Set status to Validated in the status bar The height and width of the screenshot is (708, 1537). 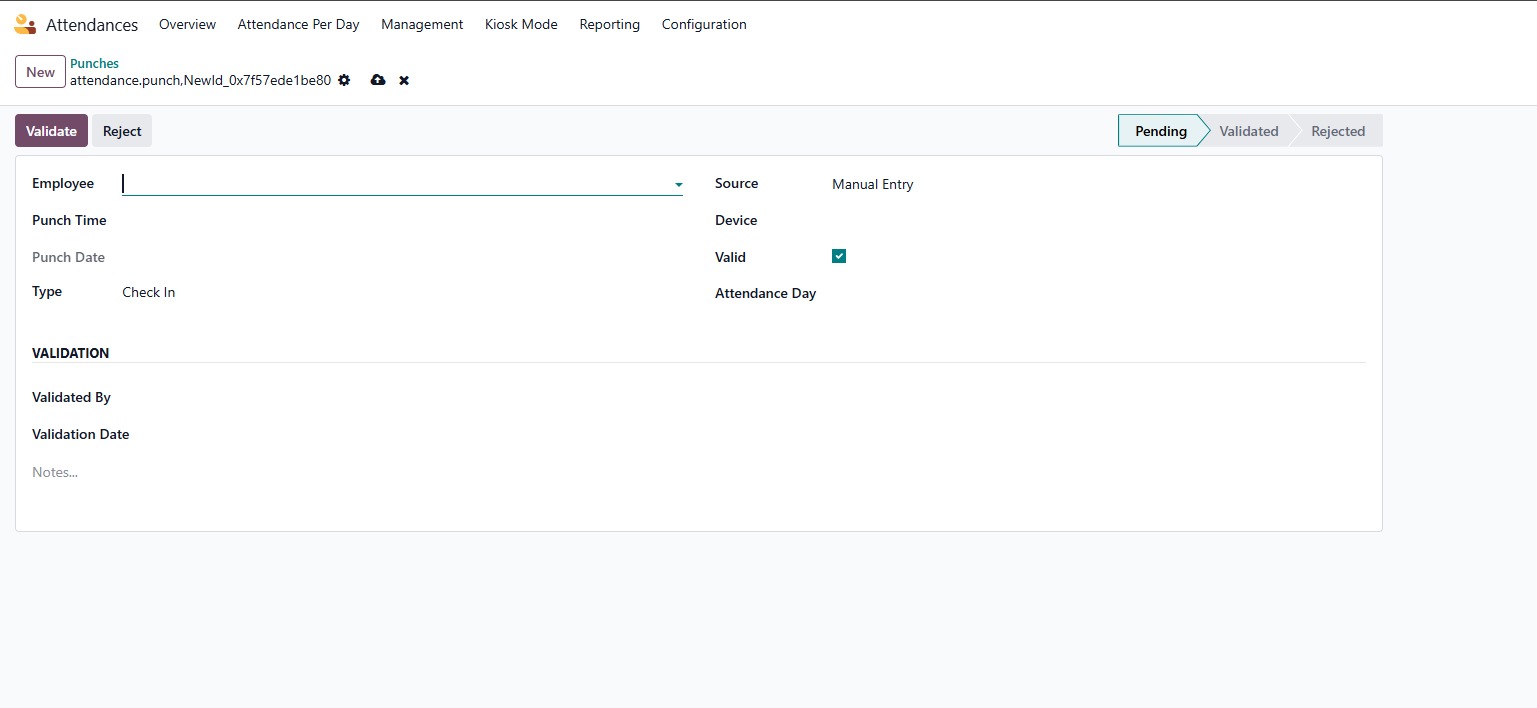(1248, 131)
